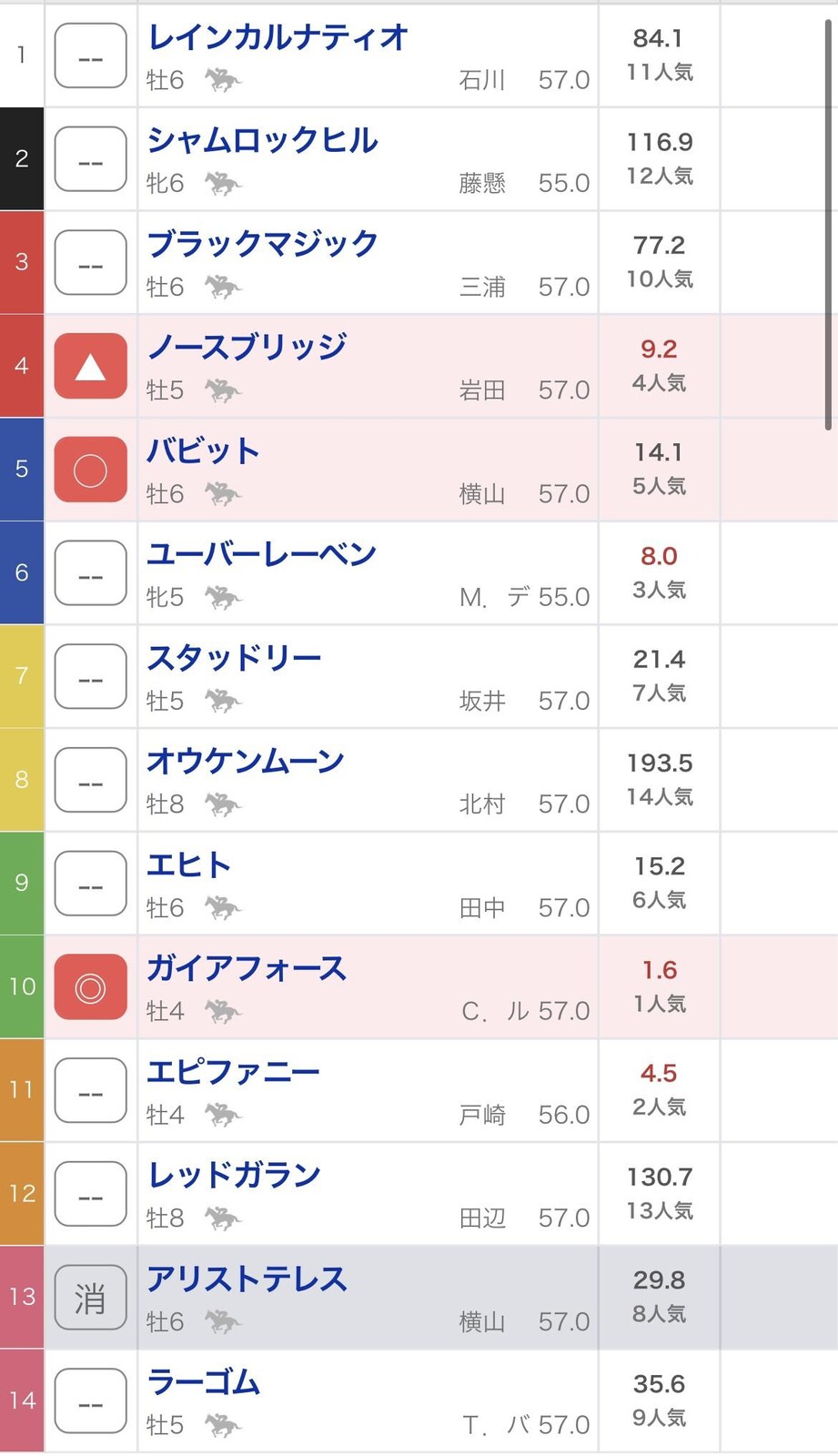
Task: Open horse page for ガイアフォース
Action: [x=247, y=968]
